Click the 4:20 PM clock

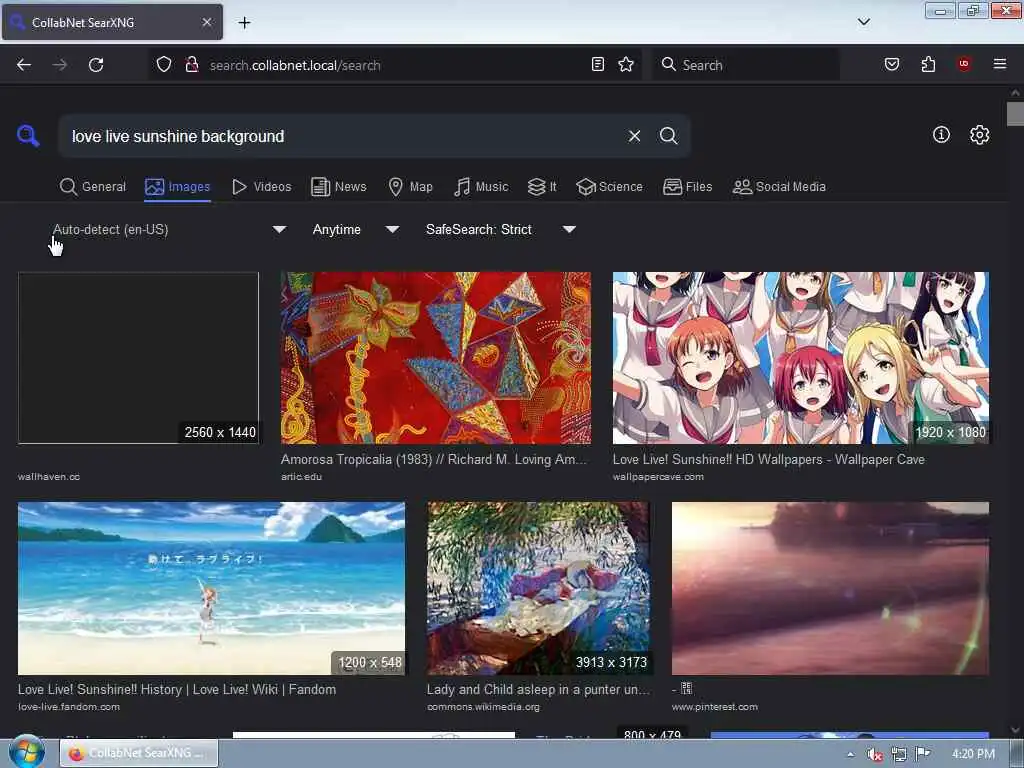click(x=973, y=754)
